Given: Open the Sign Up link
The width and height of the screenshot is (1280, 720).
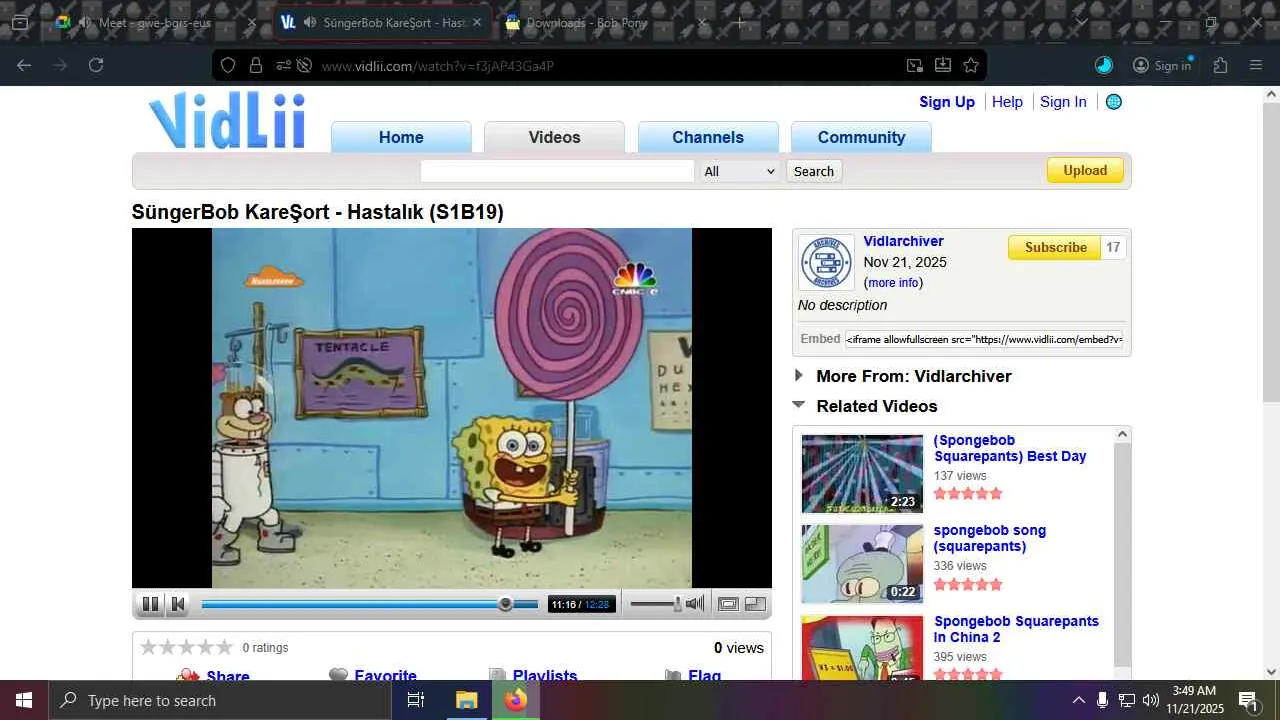Looking at the screenshot, I should point(947,102).
